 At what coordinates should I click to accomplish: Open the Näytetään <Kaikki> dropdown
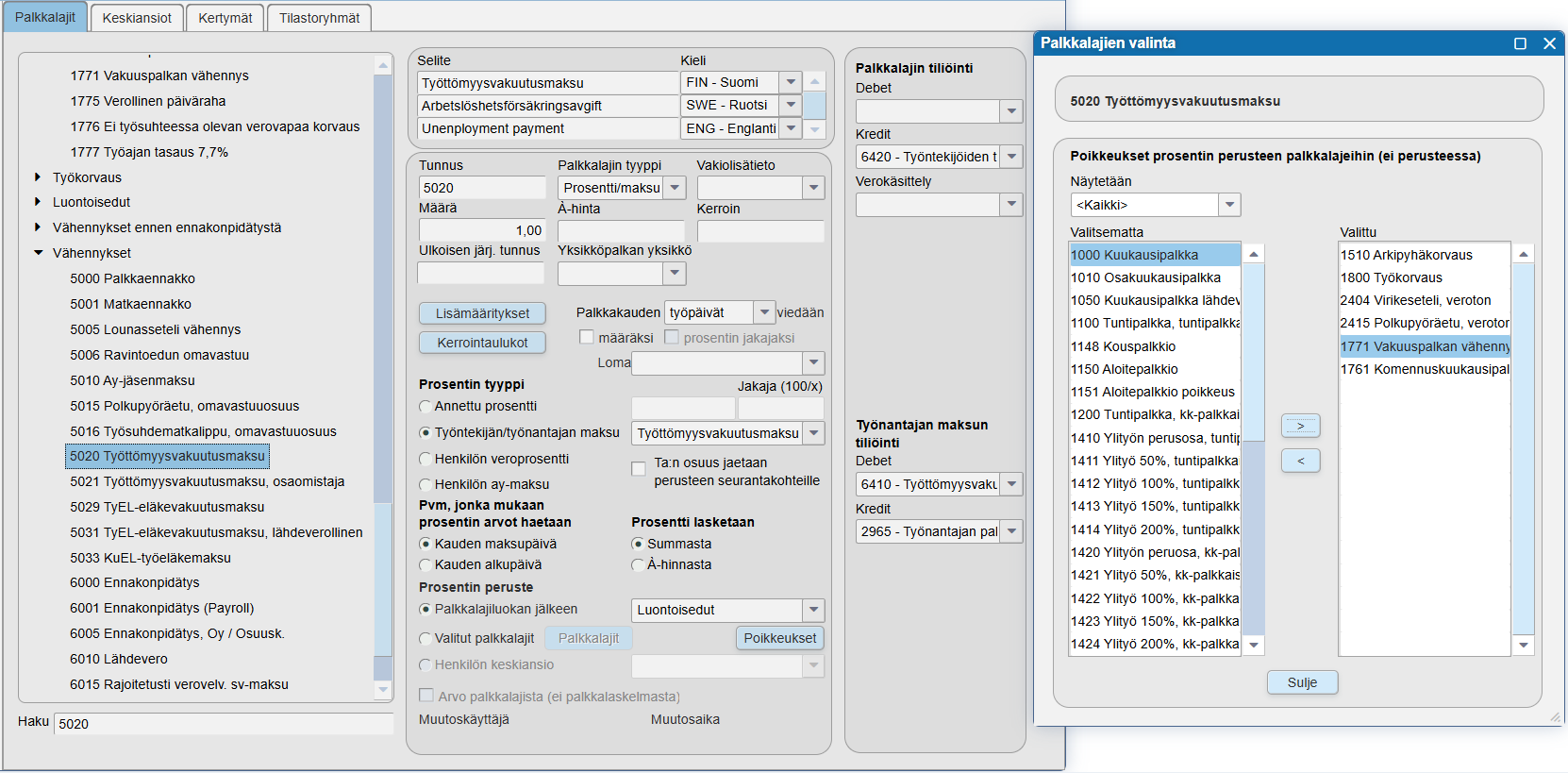(1229, 205)
